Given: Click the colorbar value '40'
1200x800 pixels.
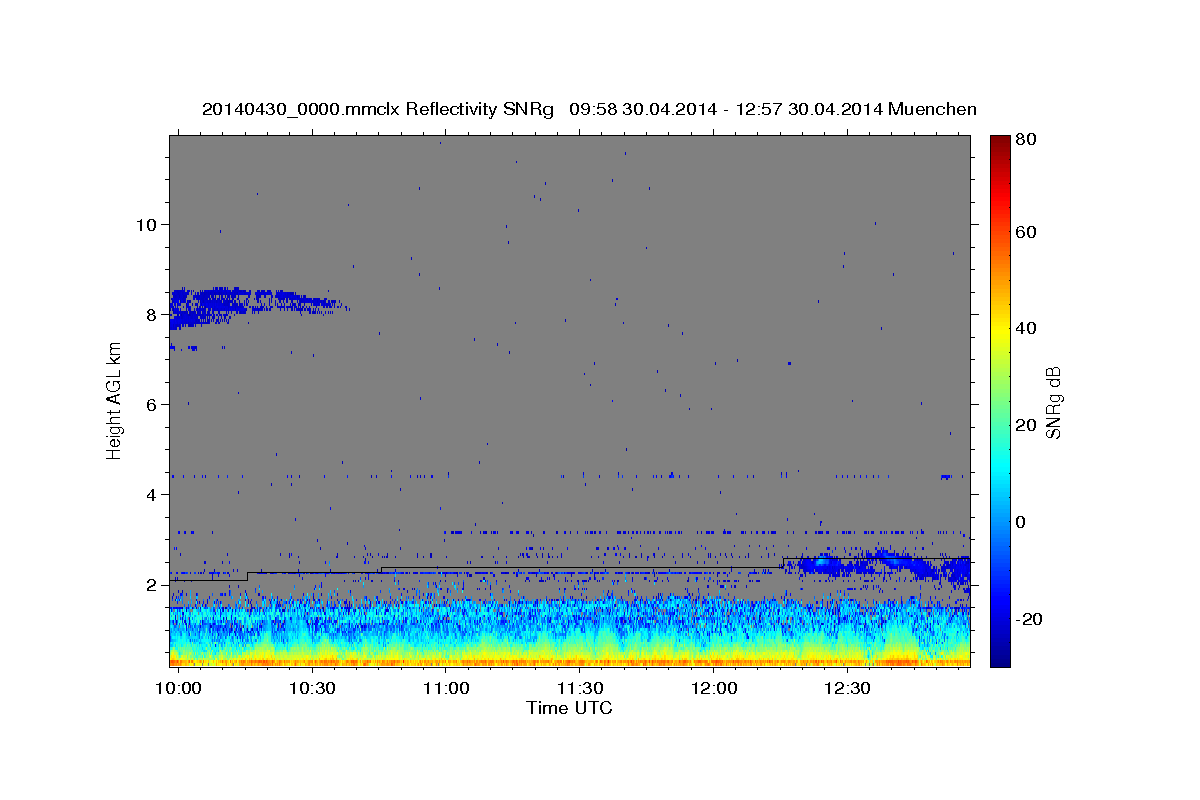Looking at the screenshot, I should pos(1026,328).
